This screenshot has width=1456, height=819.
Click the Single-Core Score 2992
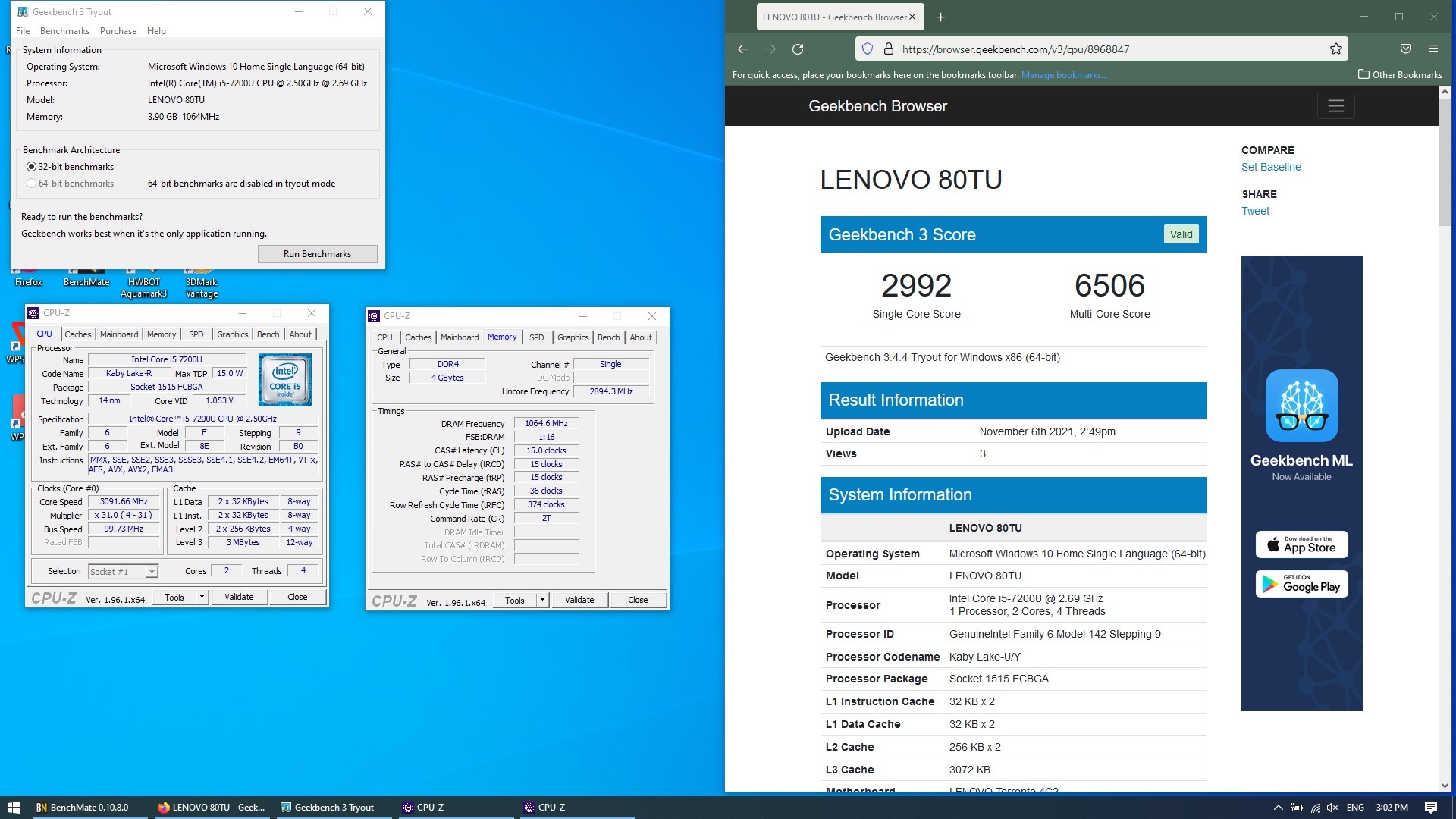point(916,286)
